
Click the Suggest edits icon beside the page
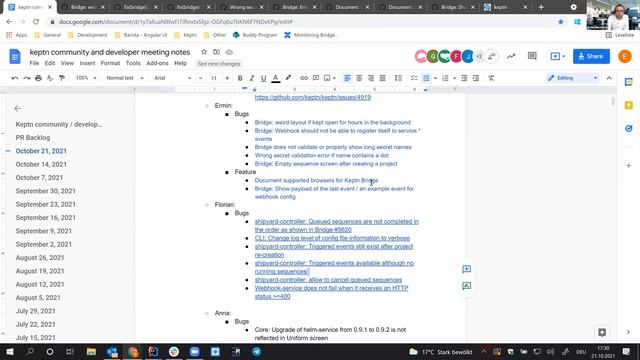467,286
